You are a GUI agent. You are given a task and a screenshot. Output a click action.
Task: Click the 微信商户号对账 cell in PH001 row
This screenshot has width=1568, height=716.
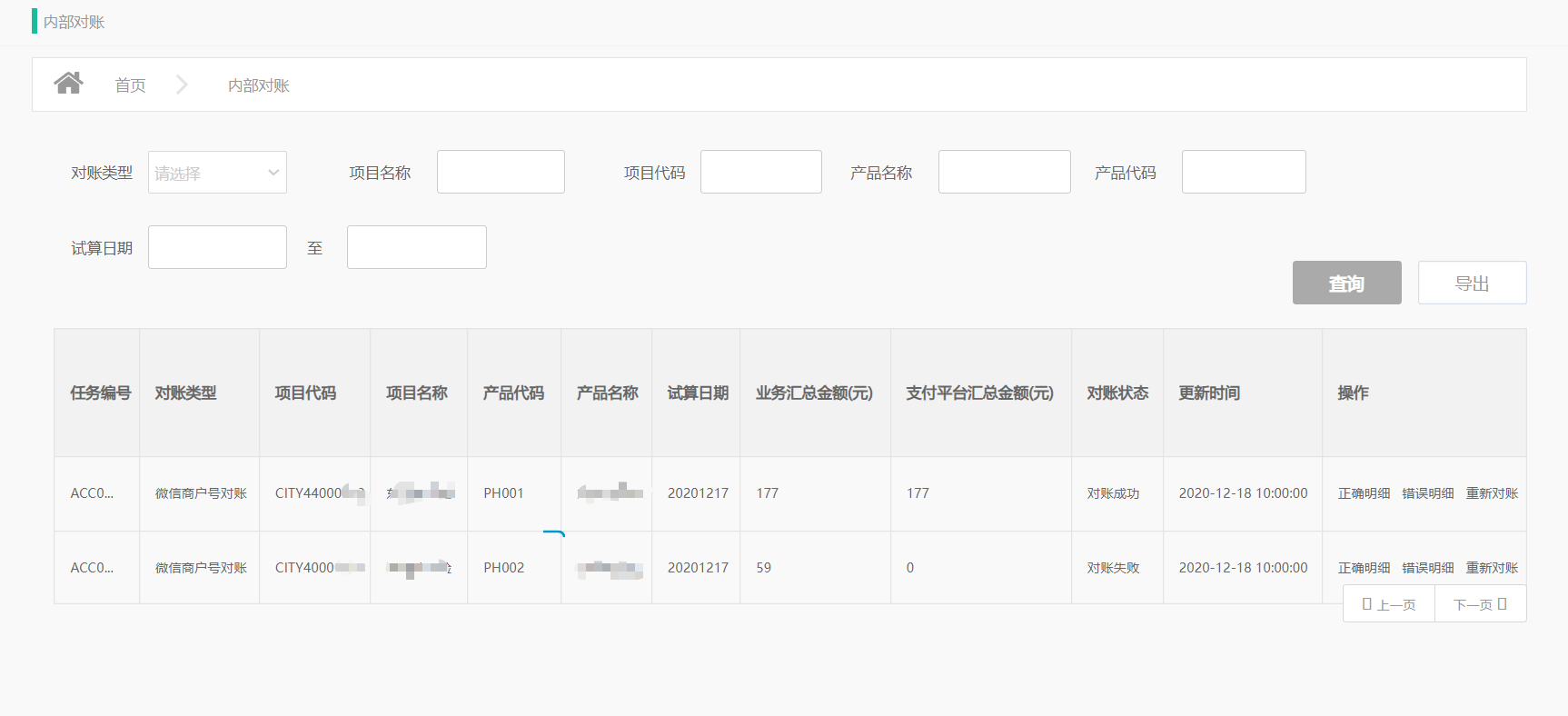(201, 493)
